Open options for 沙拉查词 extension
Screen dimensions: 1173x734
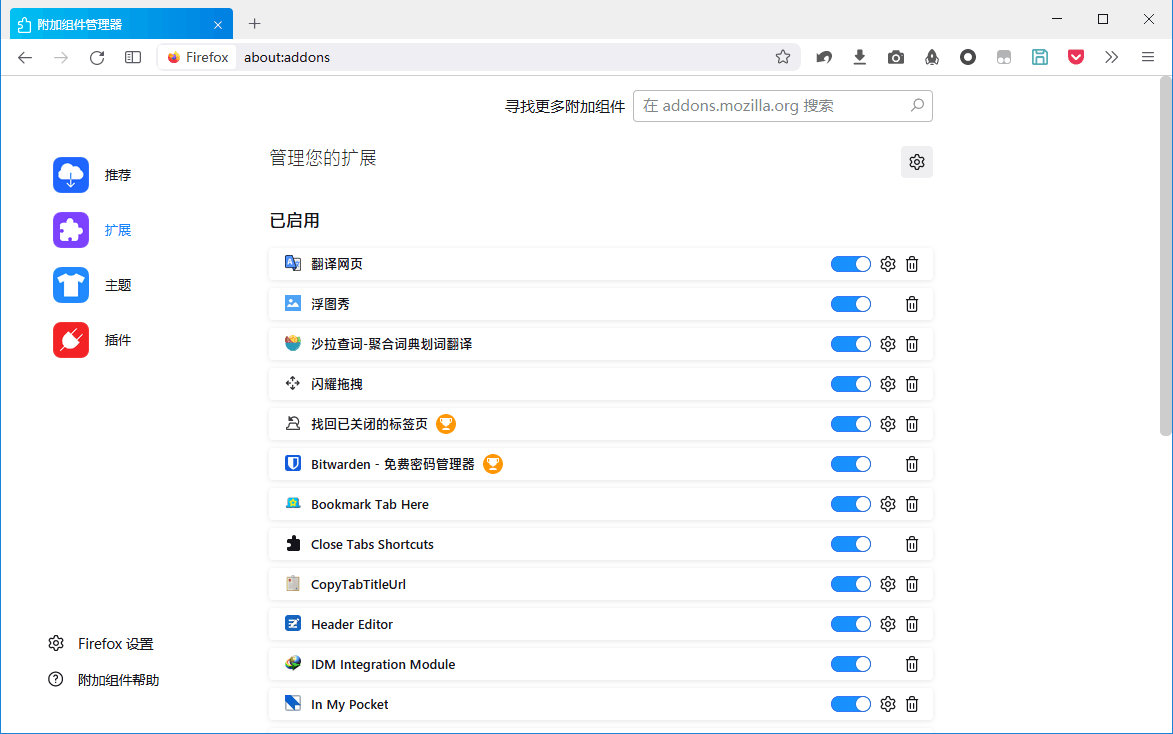[888, 344]
